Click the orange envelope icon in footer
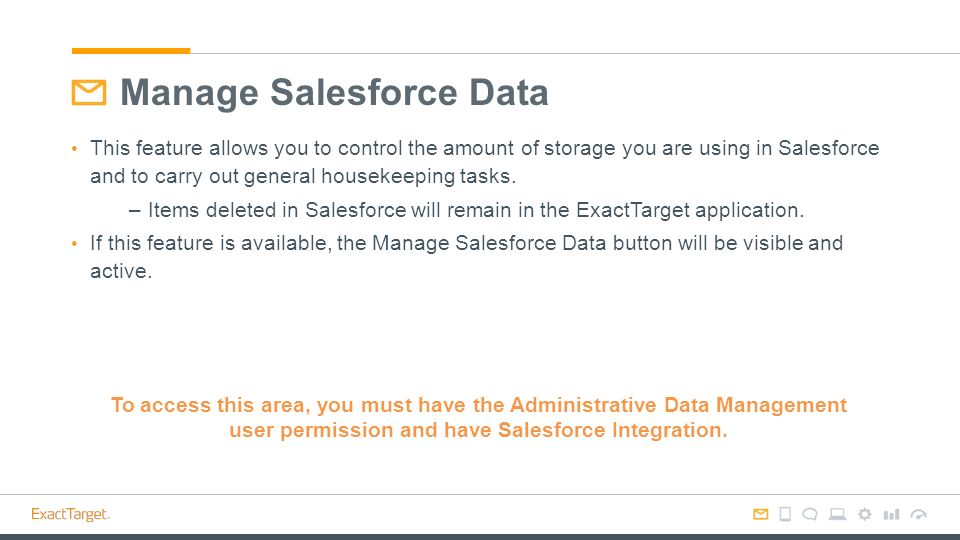Image resolution: width=960 pixels, height=540 pixels. [760, 514]
